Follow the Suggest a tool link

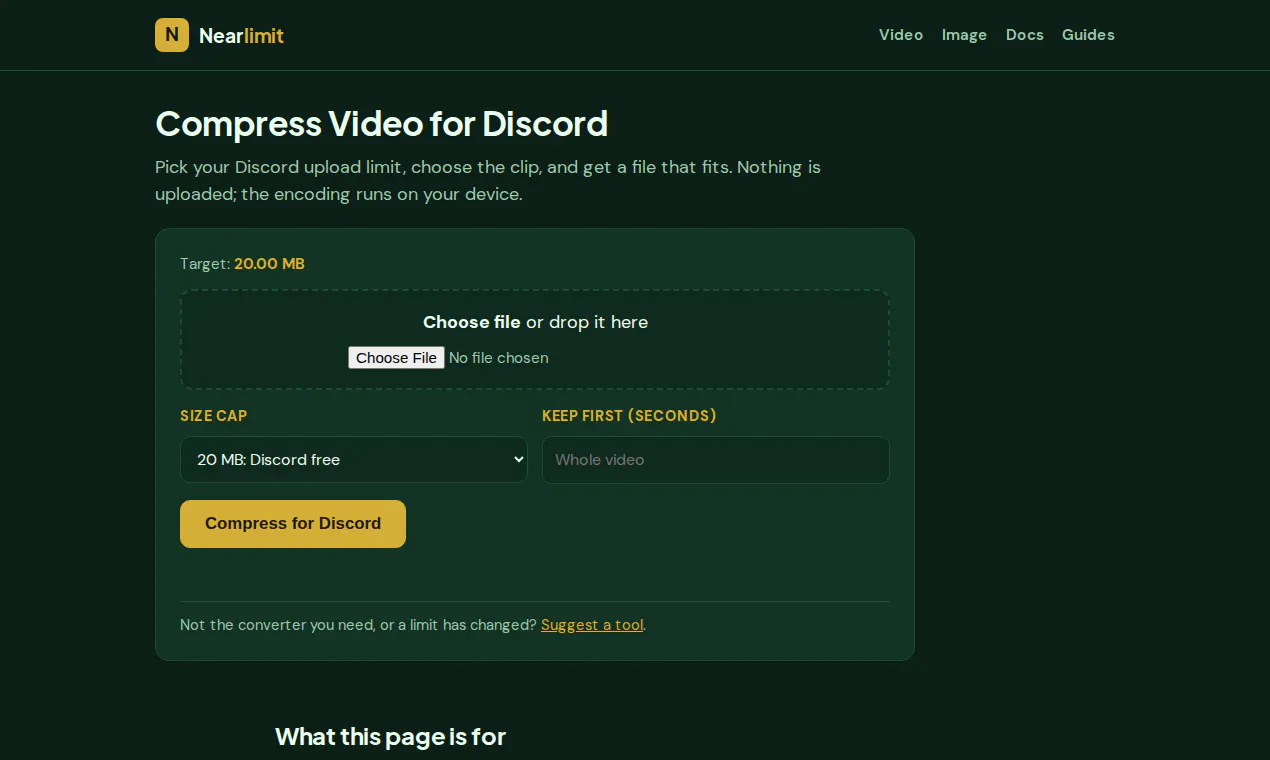(592, 625)
